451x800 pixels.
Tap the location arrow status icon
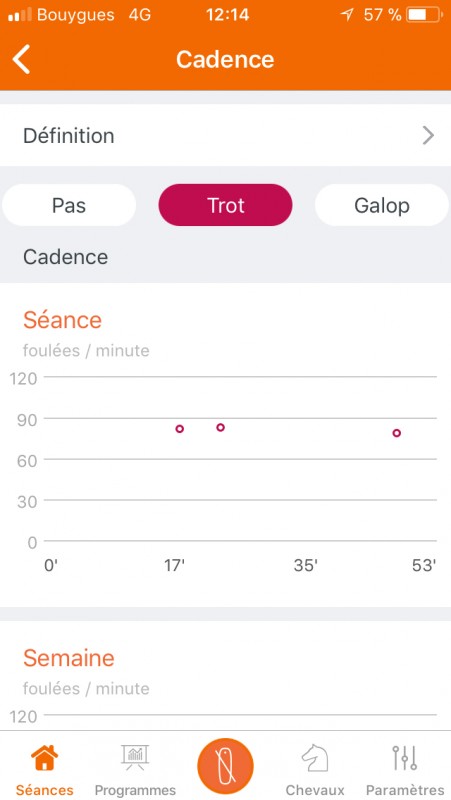point(347,15)
